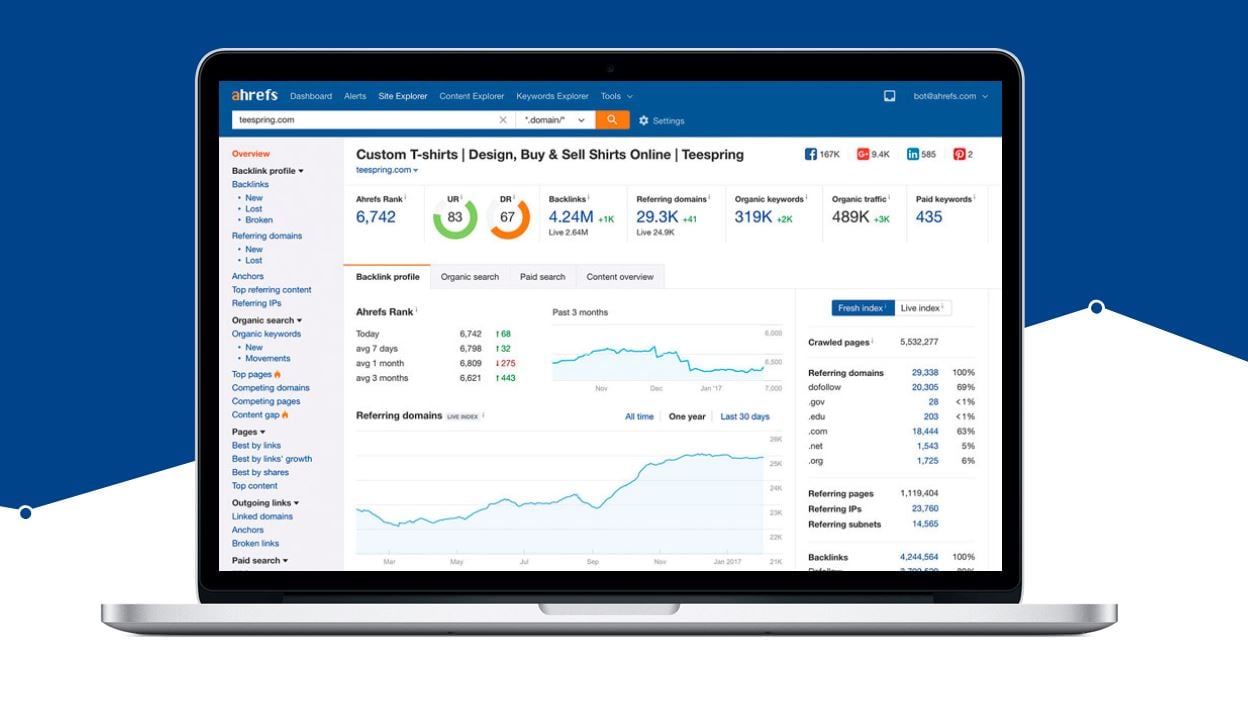The width and height of the screenshot is (1248, 726).
Task: Expand the teespring.com URL dropdown under title
Action: tap(387, 170)
